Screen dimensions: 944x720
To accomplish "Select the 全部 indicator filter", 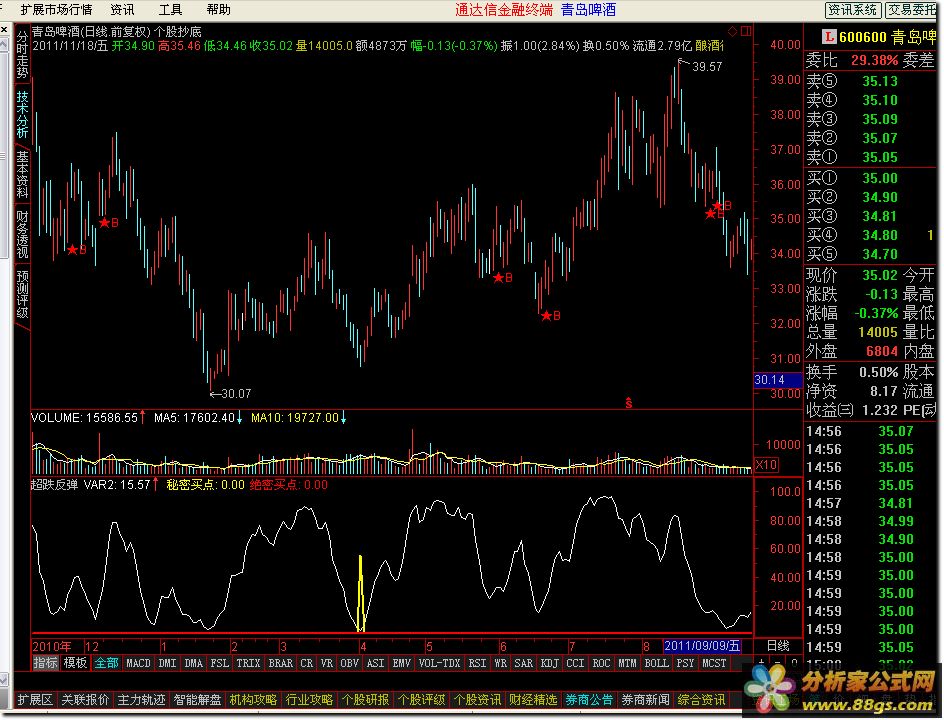I will tap(106, 663).
